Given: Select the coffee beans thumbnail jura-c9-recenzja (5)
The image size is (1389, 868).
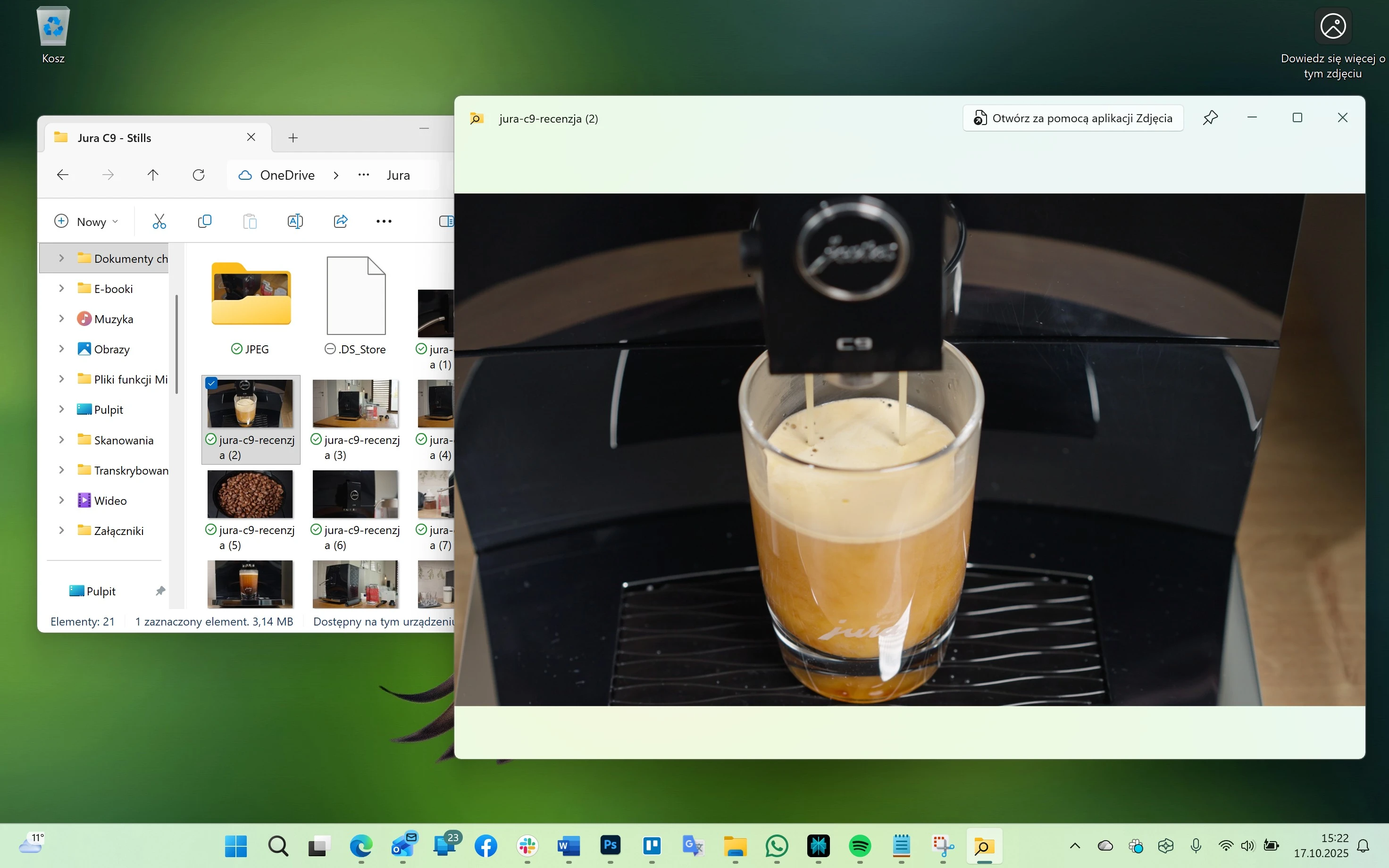Looking at the screenshot, I should (x=250, y=494).
